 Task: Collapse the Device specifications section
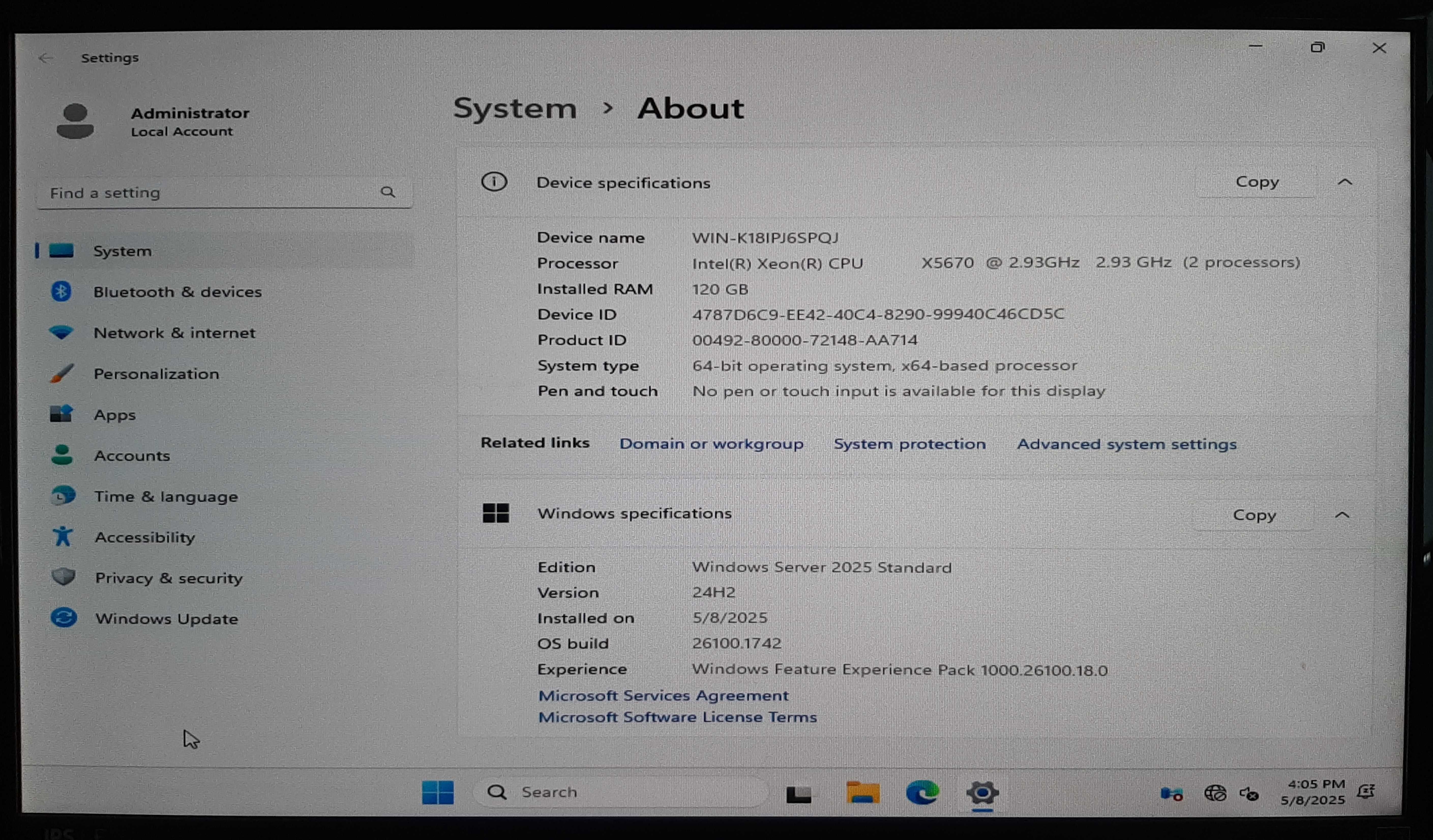click(x=1345, y=182)
